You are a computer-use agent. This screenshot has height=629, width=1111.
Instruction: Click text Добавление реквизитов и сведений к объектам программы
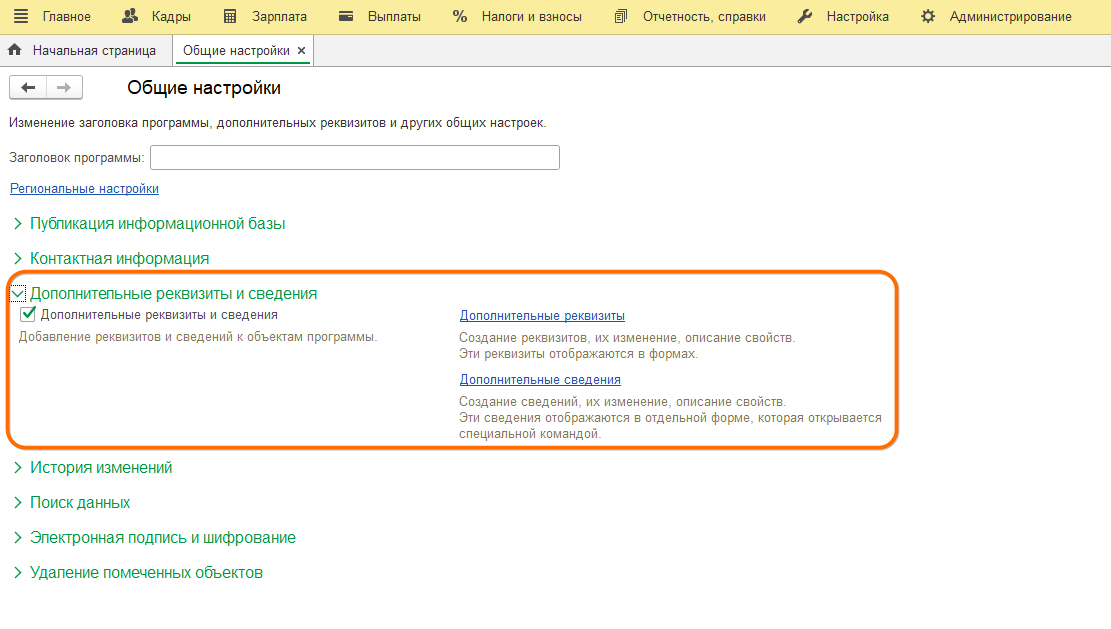click(x=198, y=337)
